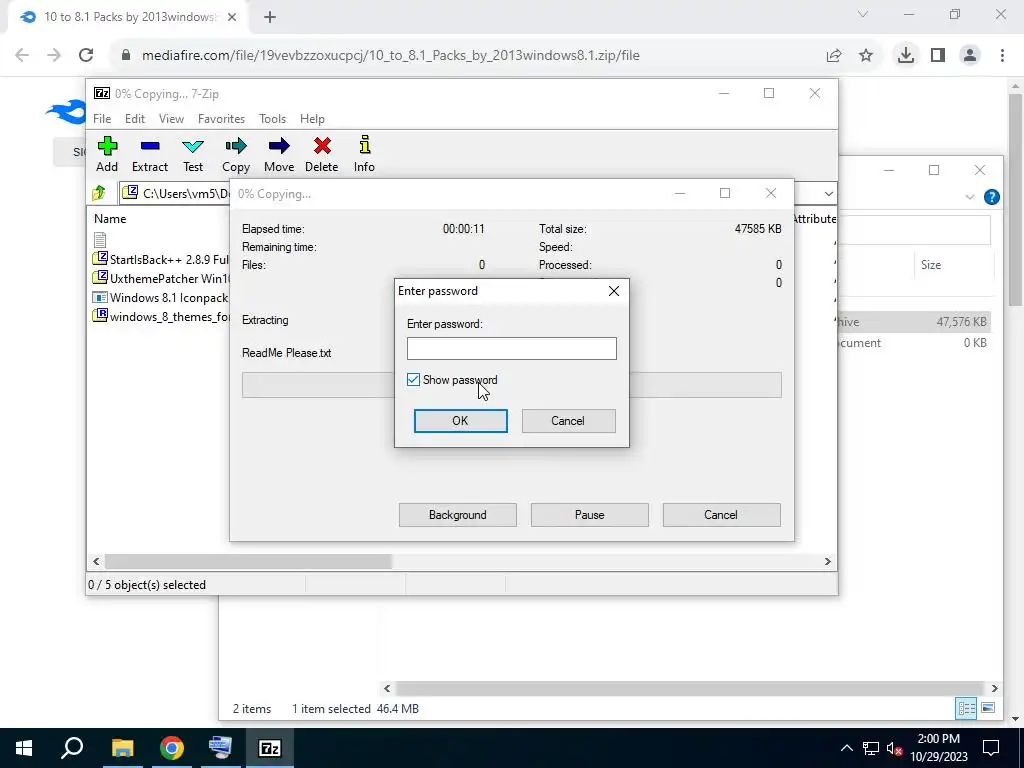Screen dimensions: 1024x768
Task: Open the Help menu in 7-Zip
Action: pyautogui.click(x=312, y=119)
